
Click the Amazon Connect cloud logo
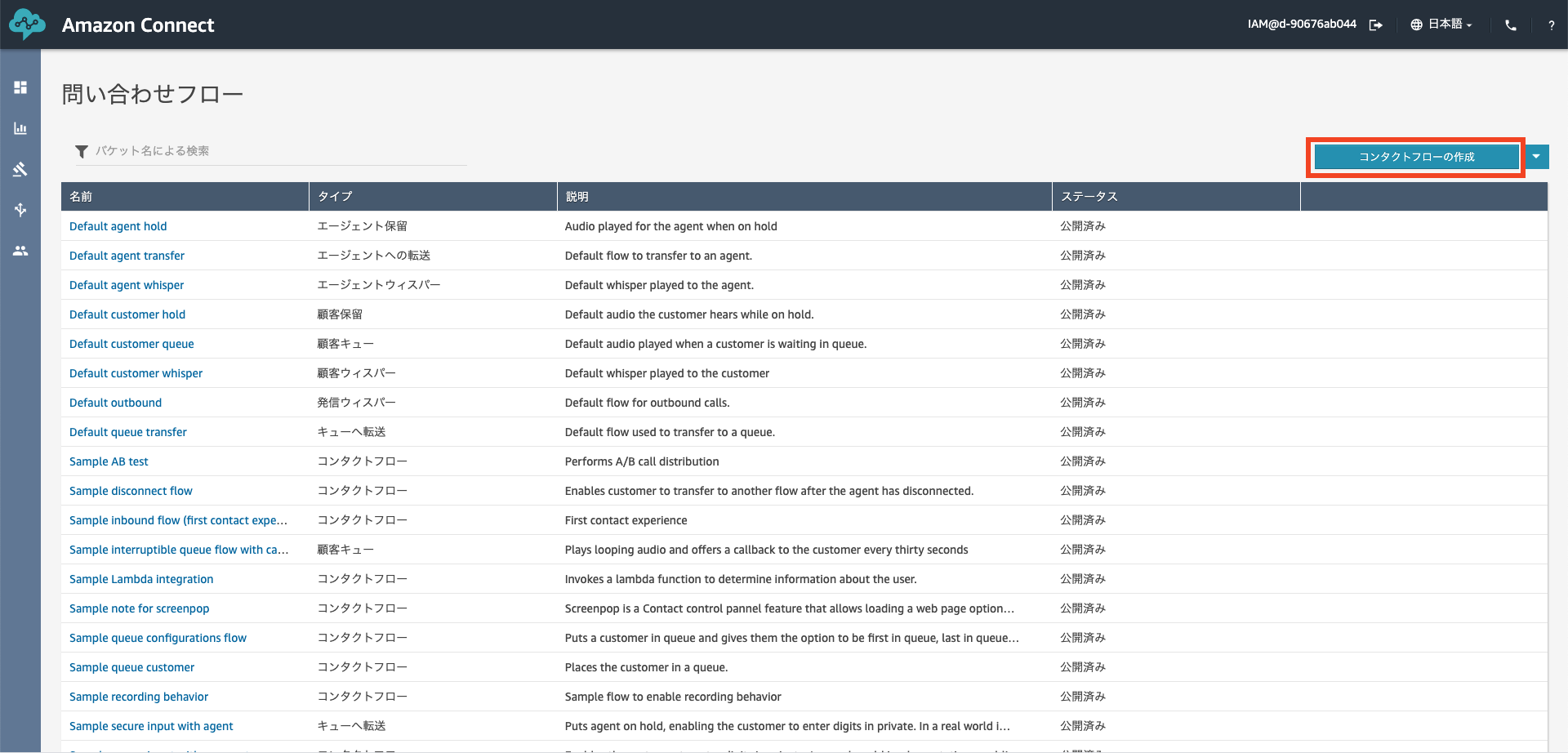point(27,25)
